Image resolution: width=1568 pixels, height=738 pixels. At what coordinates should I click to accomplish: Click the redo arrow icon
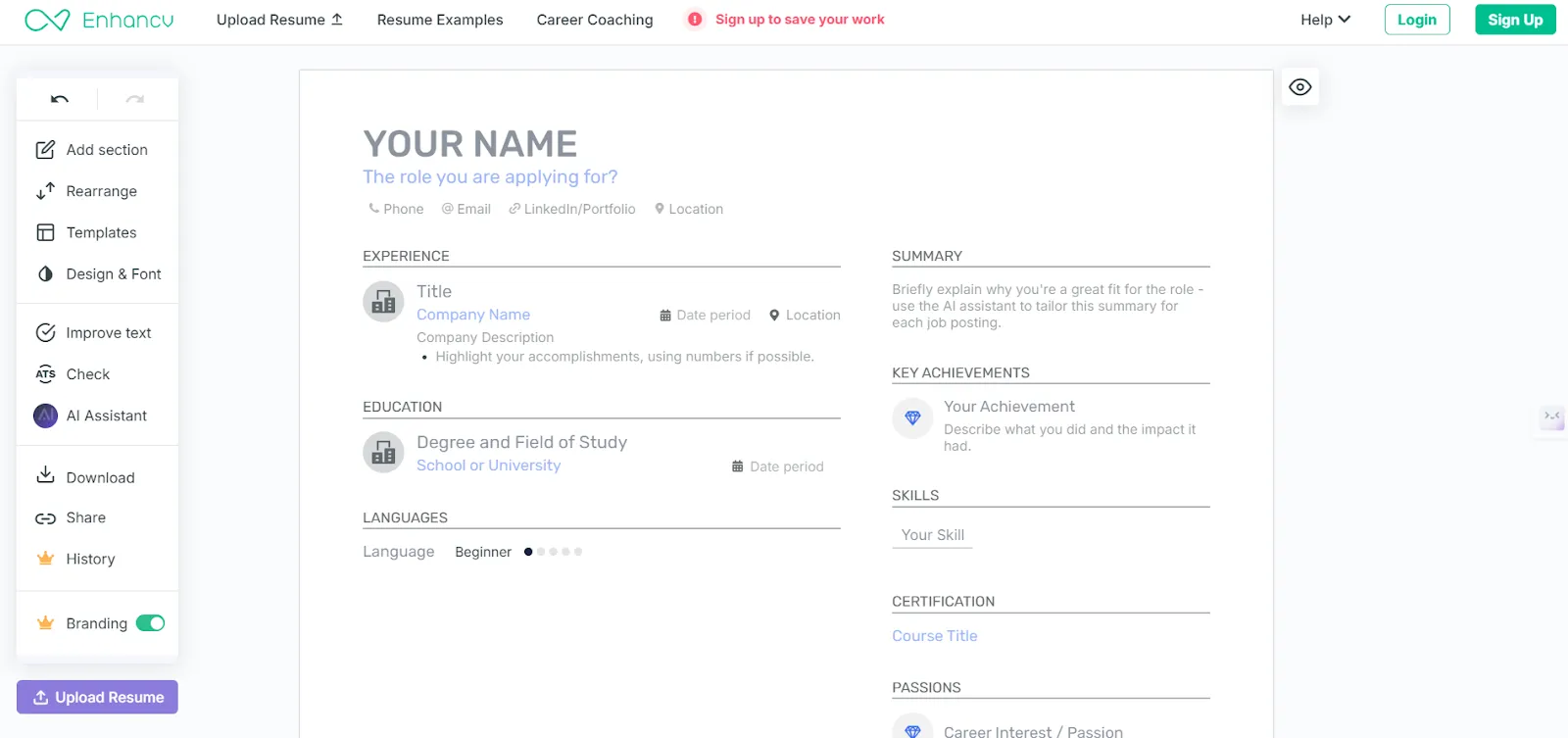pyautogui.click(x=135, y=99)
